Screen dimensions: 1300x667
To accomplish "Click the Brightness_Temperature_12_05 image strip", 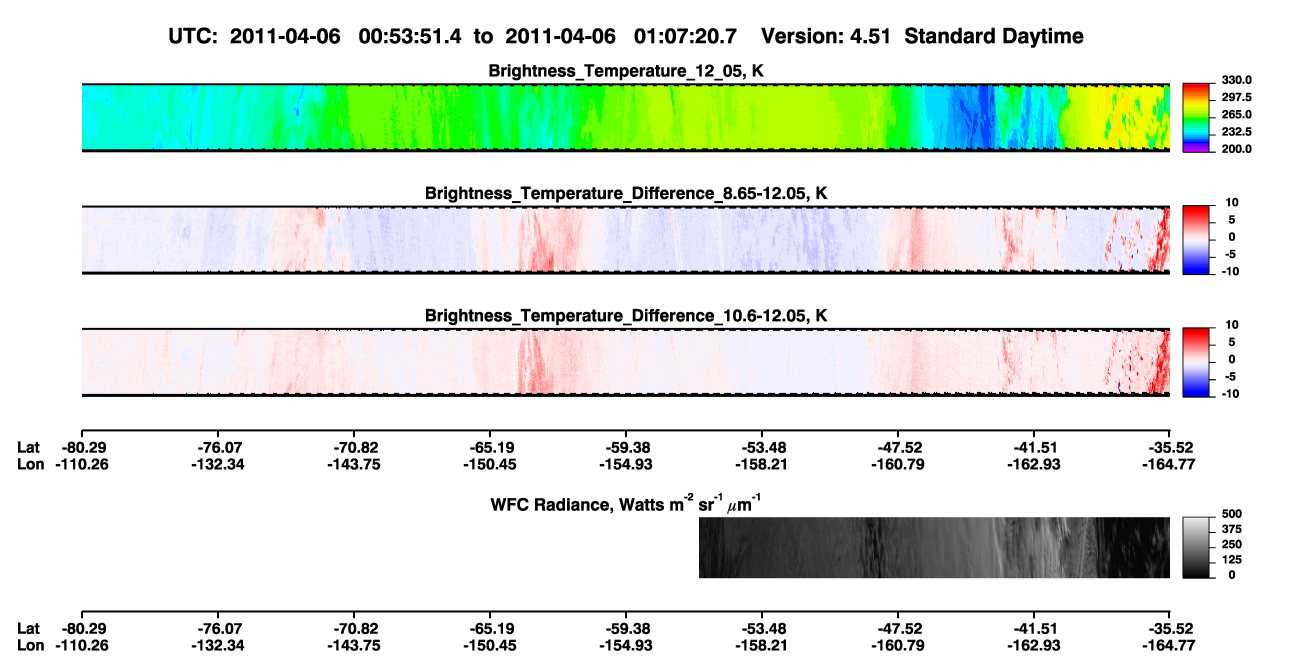I will click(625, 117).
